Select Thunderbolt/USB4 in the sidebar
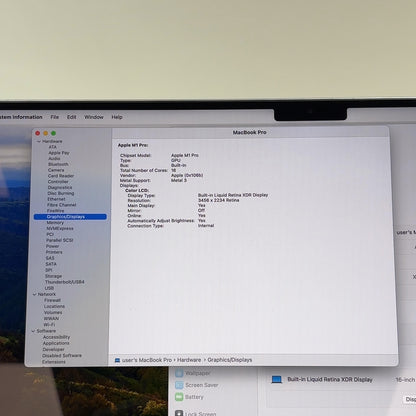The image size is (416, 416). pos(65,282)
